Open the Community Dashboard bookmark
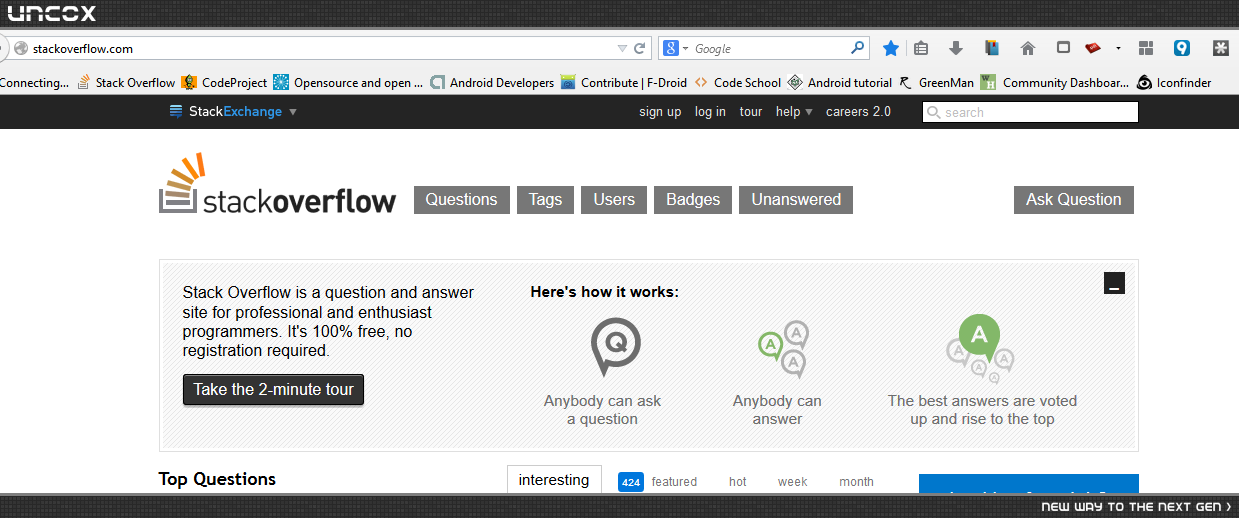Viewport: 1239px width, 518px height. click(x=1055, y=83)
